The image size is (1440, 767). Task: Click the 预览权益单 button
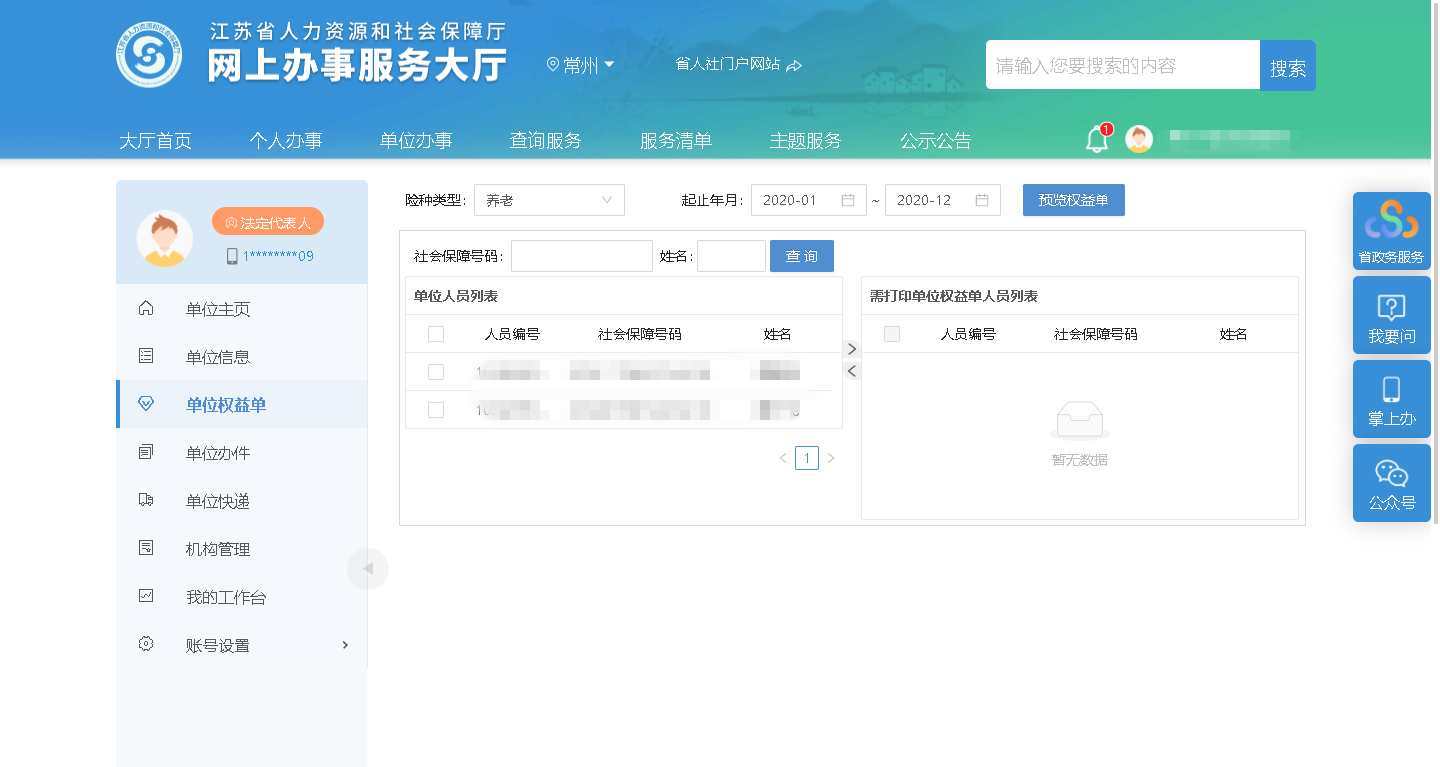[1073, 200]
